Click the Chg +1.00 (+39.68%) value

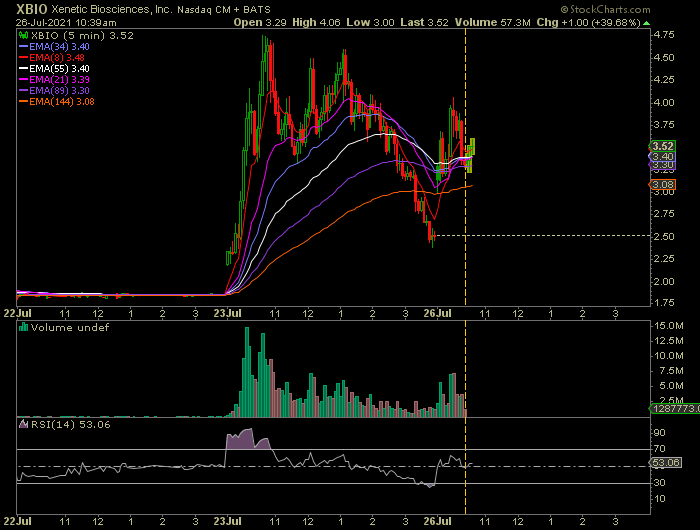(x=588, y=22)
